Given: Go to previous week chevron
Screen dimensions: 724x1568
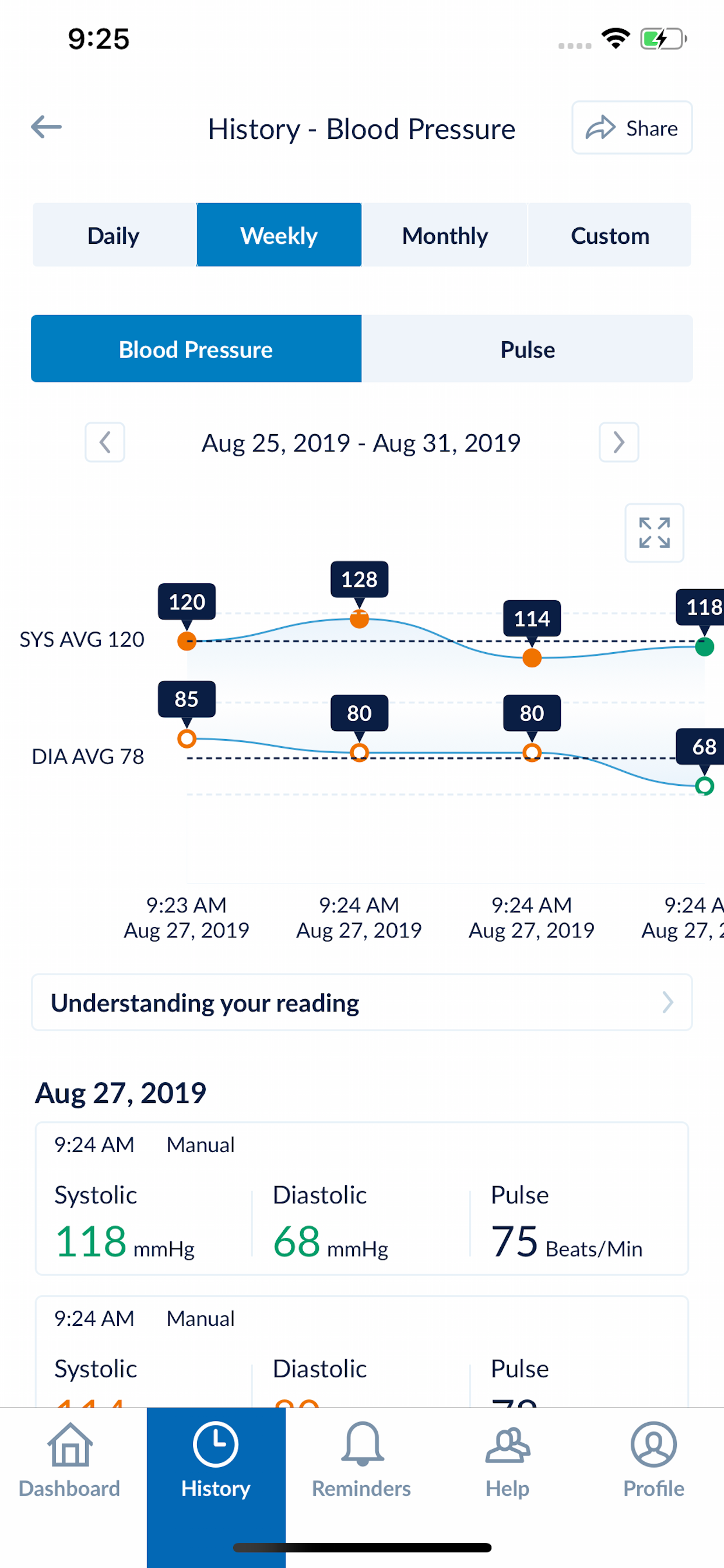Looking at the screenshot, I should point(105,442).
